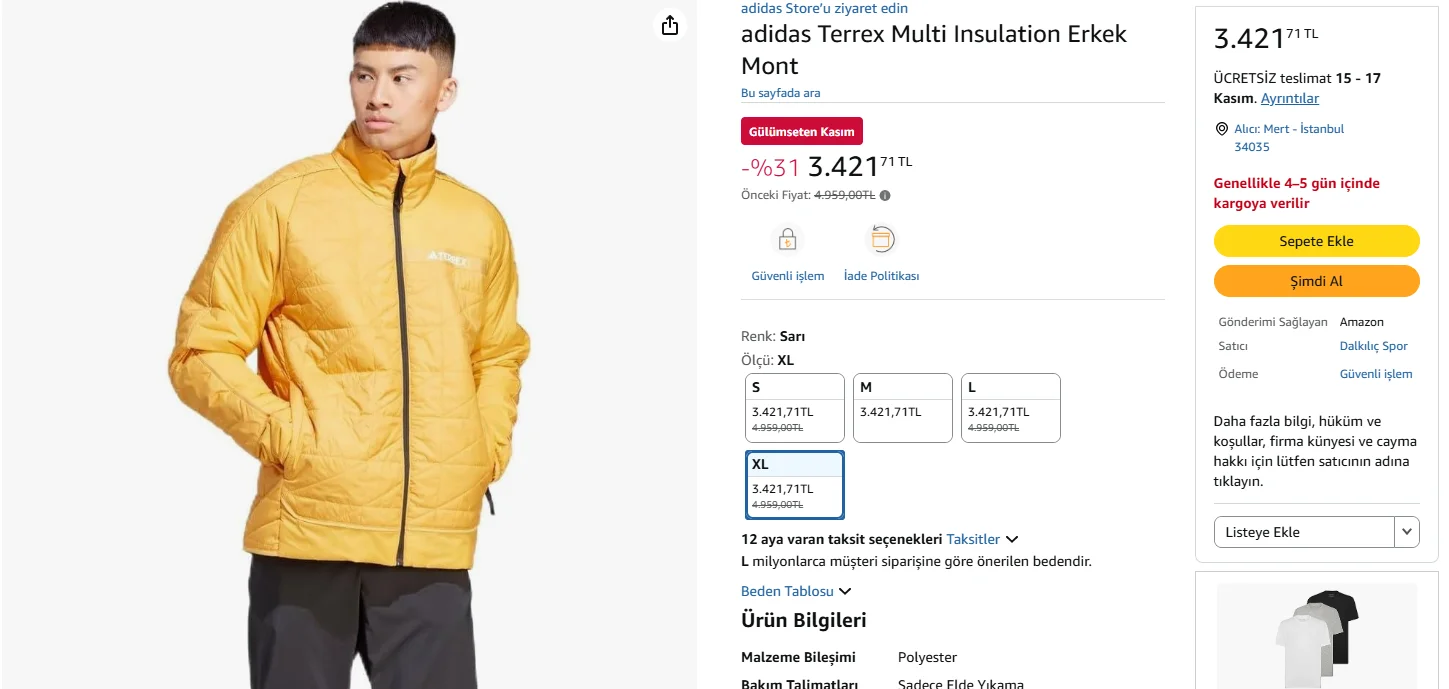Image resolution: width=1449 pixels, height=689 pixels.
Task: Visit the adidas Store link
Action: pyautogui.click(x=824, y=8)
